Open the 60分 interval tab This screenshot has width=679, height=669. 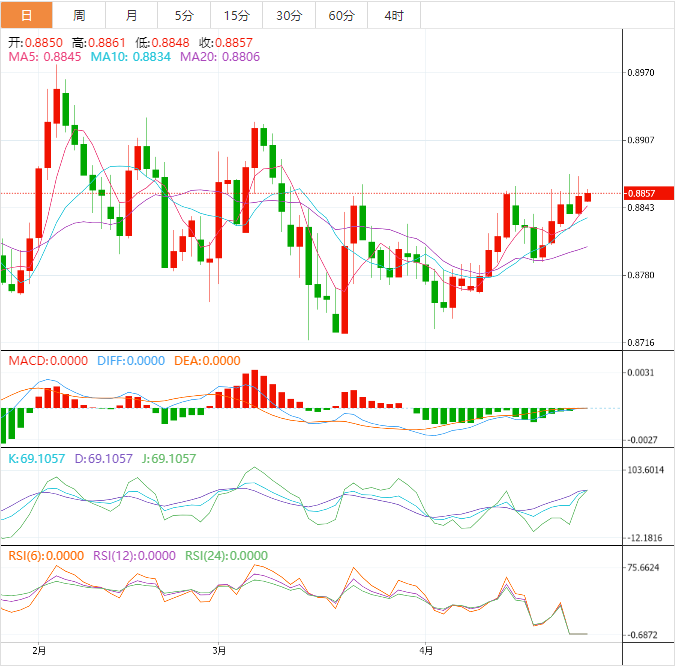click(341, 16)
